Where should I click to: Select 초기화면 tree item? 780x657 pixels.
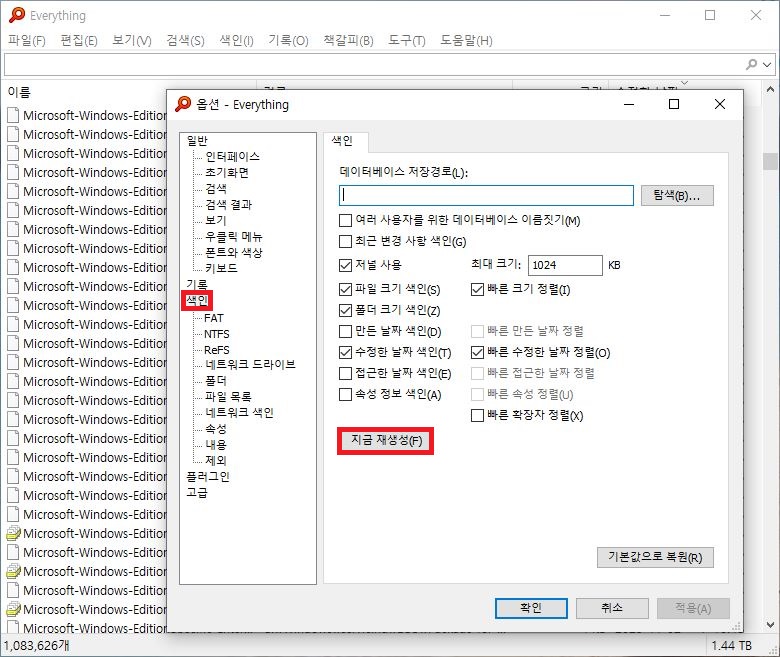[227, 173]
